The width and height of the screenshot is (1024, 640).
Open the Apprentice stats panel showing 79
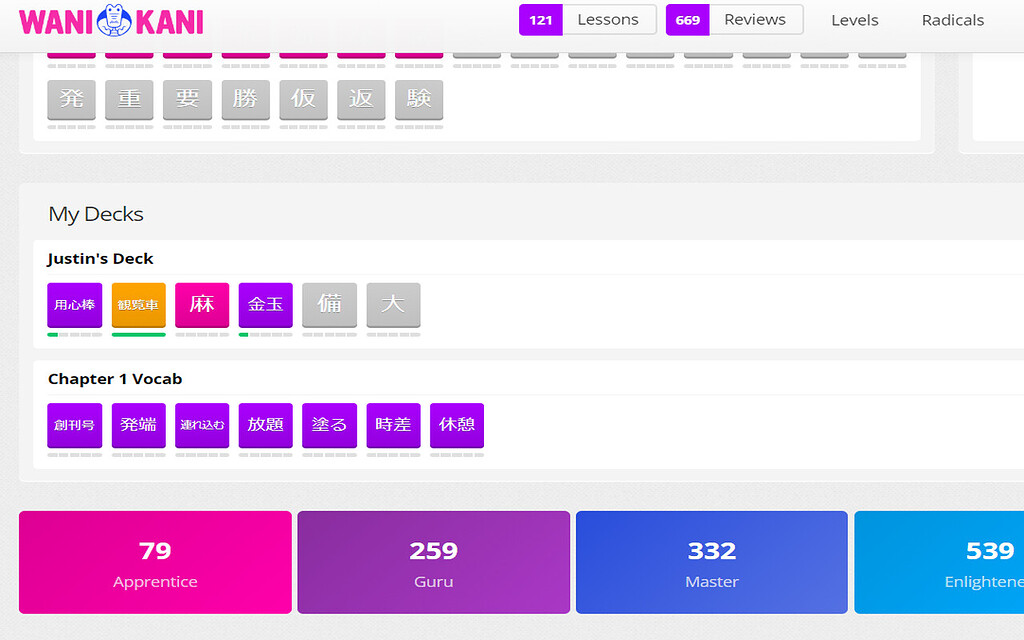tap(155, 562)
